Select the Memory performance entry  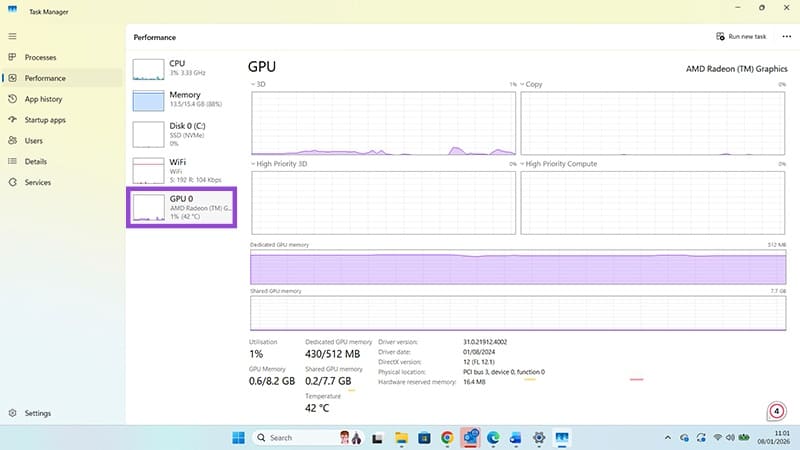point(181,100)
